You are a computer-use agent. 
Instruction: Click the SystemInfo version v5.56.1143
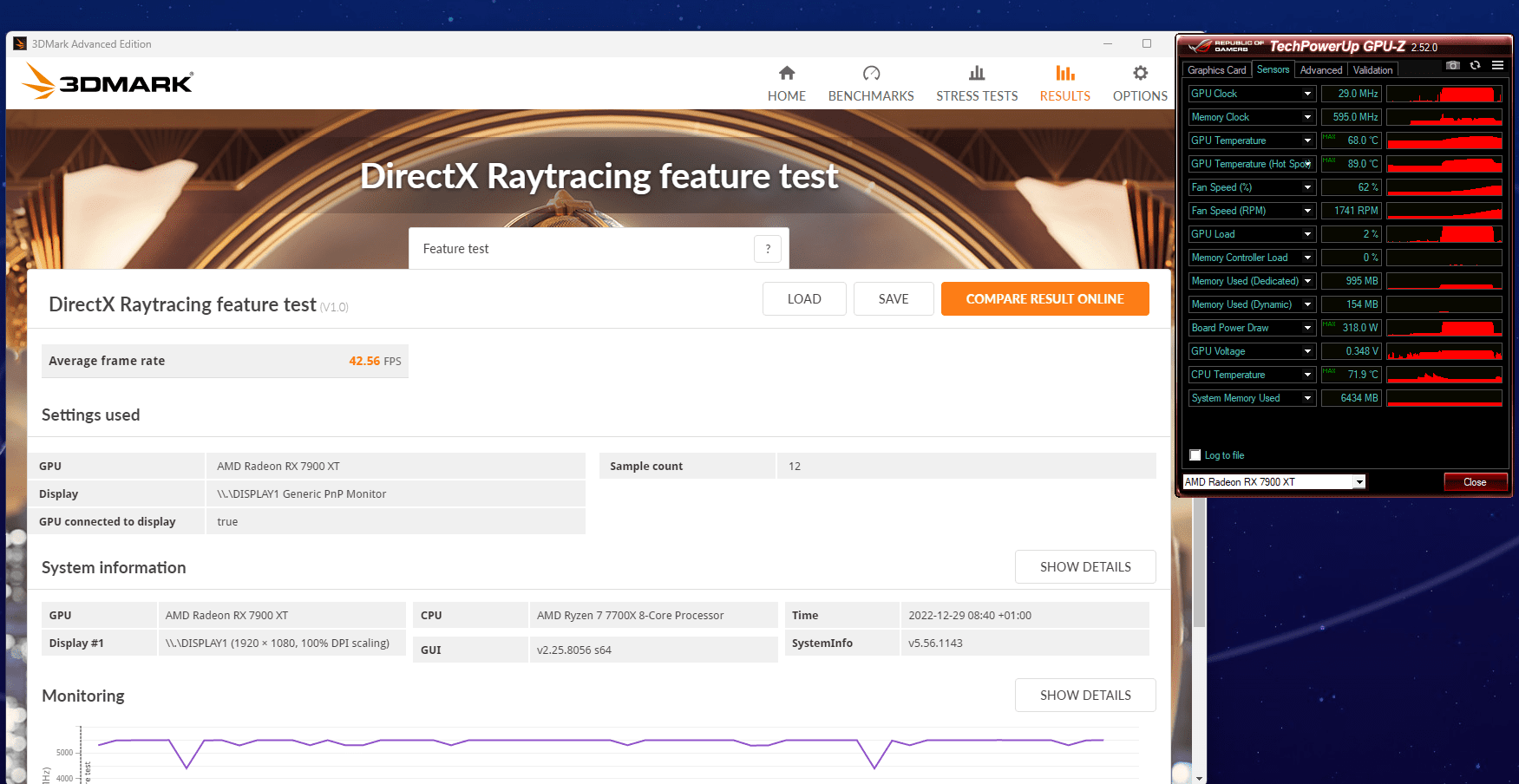(935, 644)
